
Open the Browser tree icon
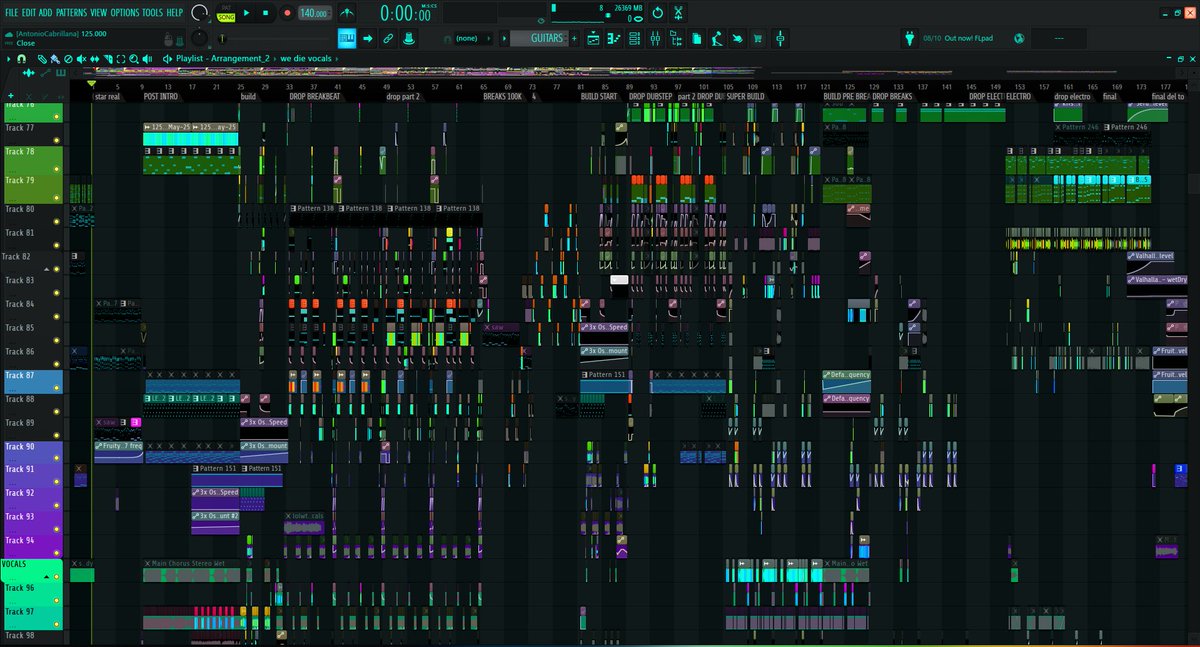(676, 38)
